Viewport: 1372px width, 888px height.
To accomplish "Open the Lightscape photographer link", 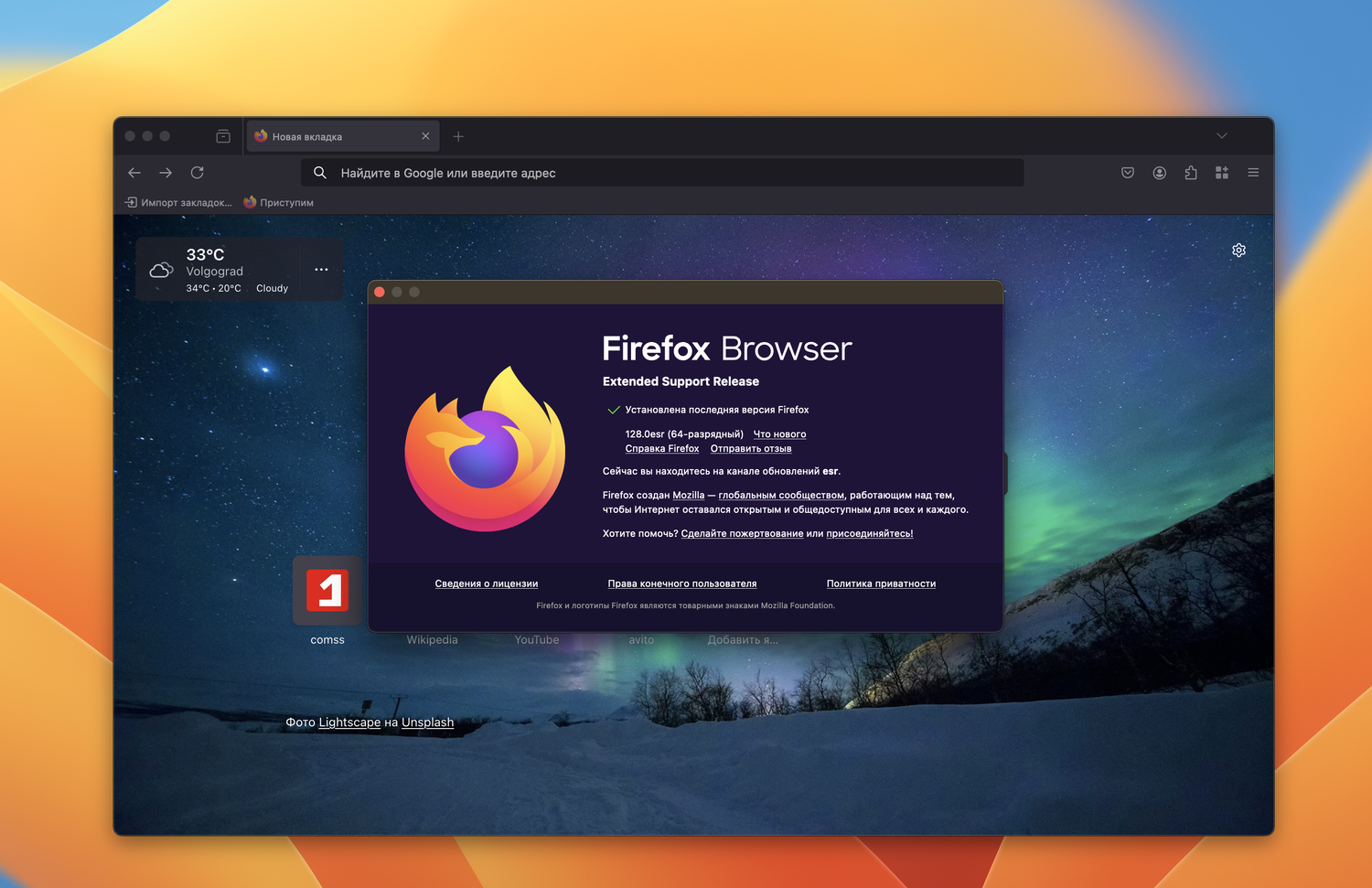I will coord(349,722).
